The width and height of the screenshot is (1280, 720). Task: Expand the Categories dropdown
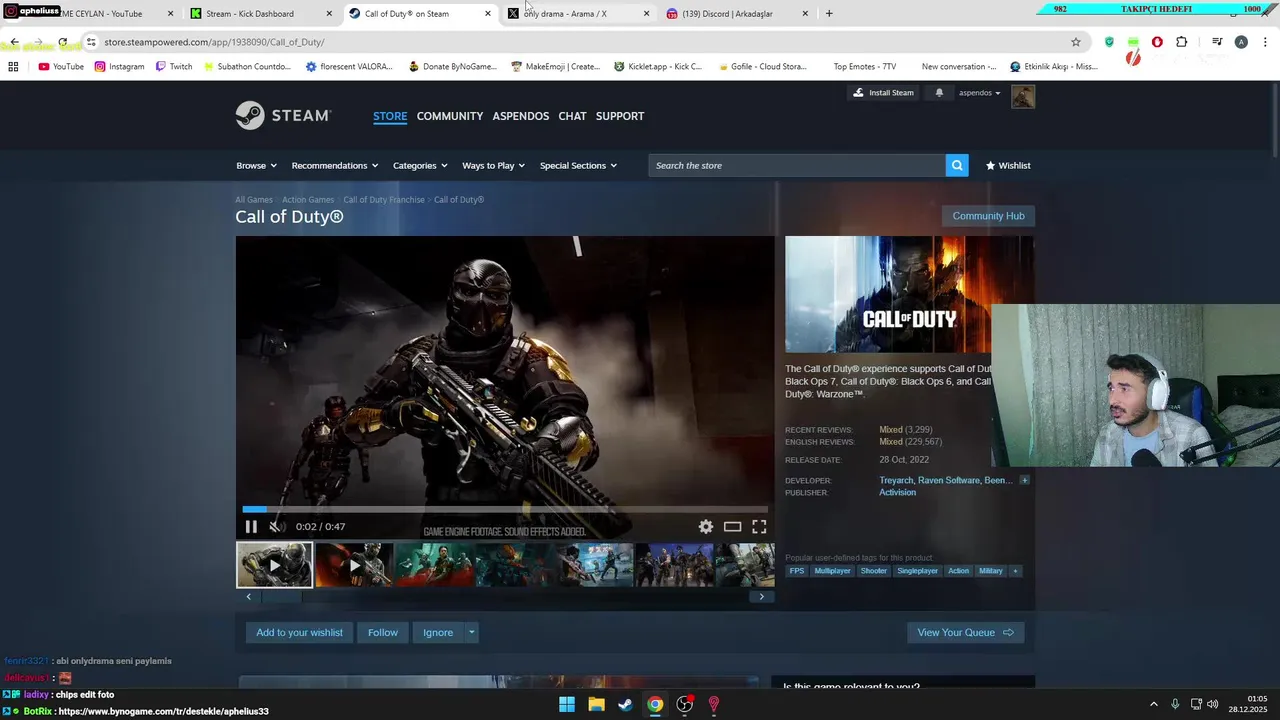[x=420, y=165]
